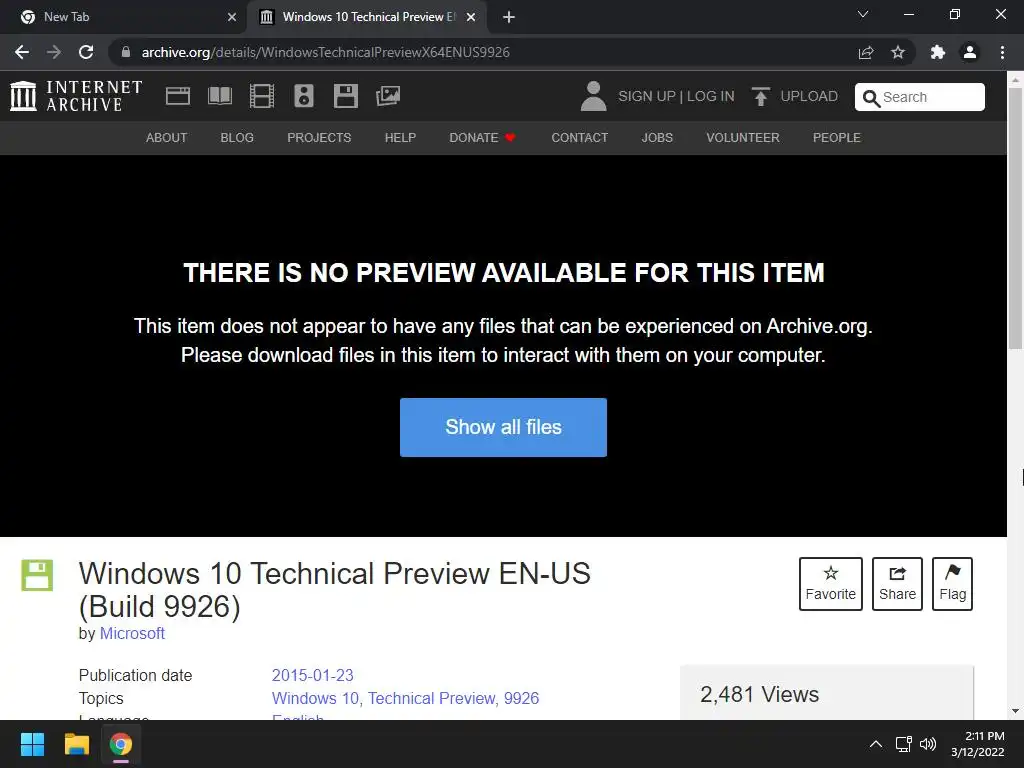Select the Windows 10 Technical Preview tab
Image resolution: width=1024 pixels, height=768 pixels.
366,17
